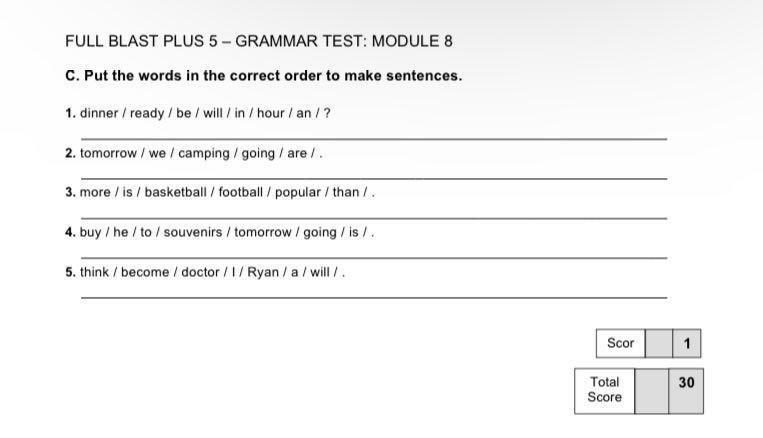
Task: Click the 'Total Score' label cell
Action: pyautogui.click(x=605, y=389)
